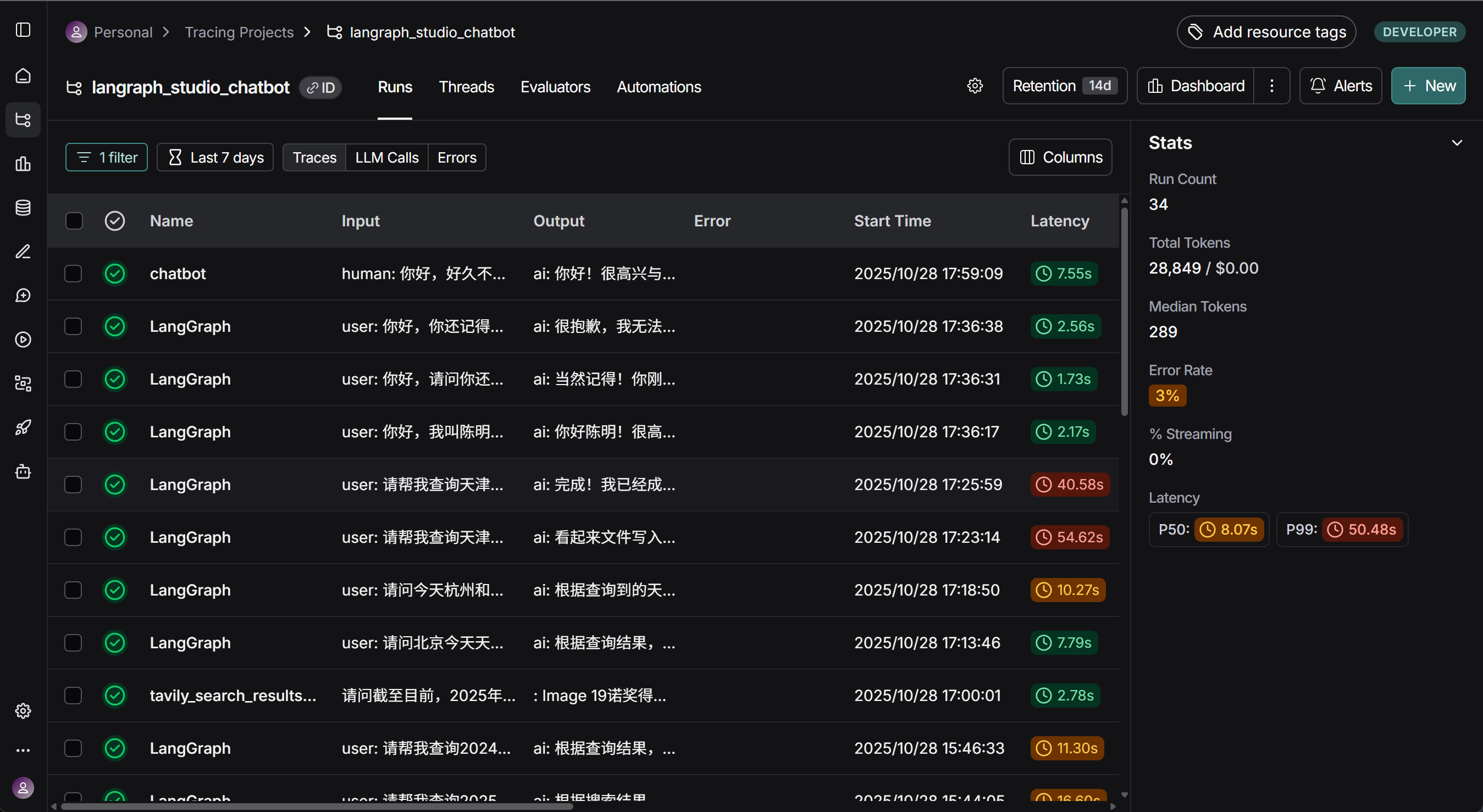Click the P99 50.48s latency badge
Screen dimensions: 1483x812
click(x=1362, y=530)
